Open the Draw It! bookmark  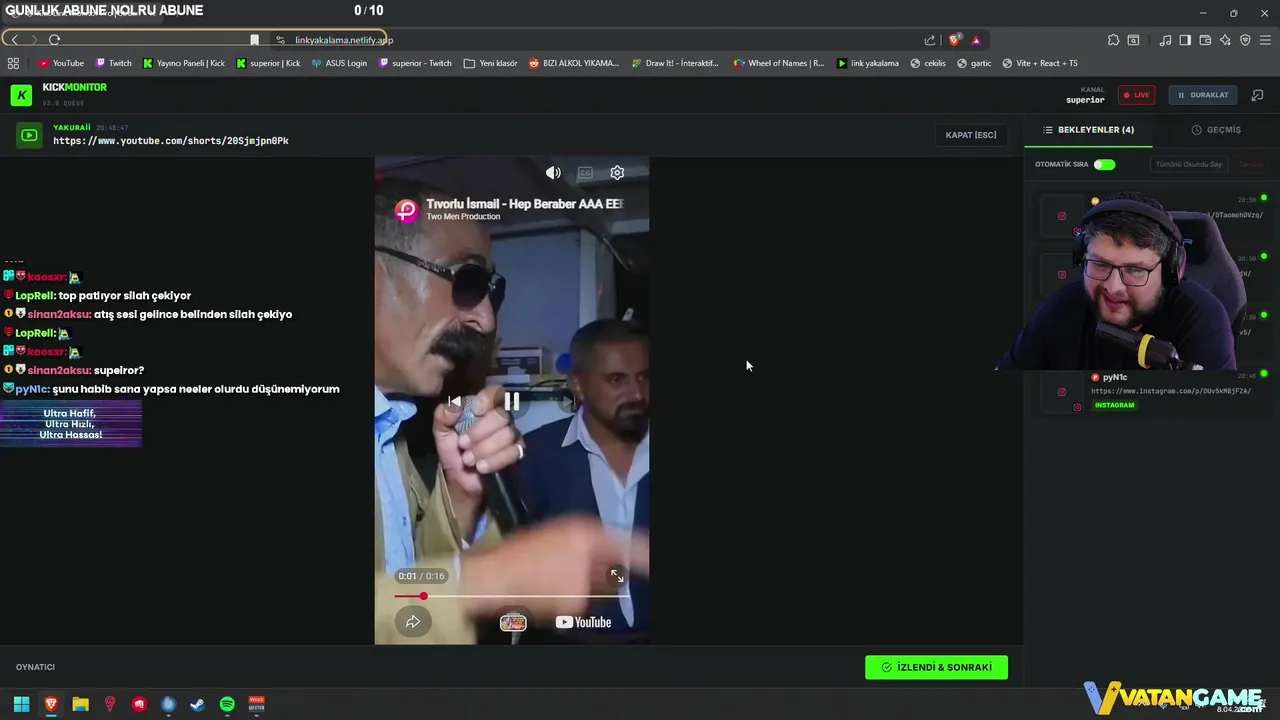click(675, 63)
